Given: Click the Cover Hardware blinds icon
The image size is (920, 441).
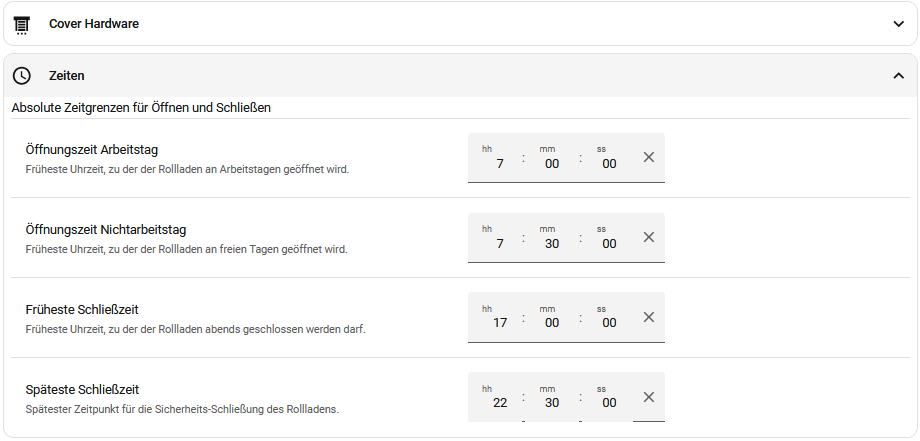Looking at the screenshot, I should 22,25.
